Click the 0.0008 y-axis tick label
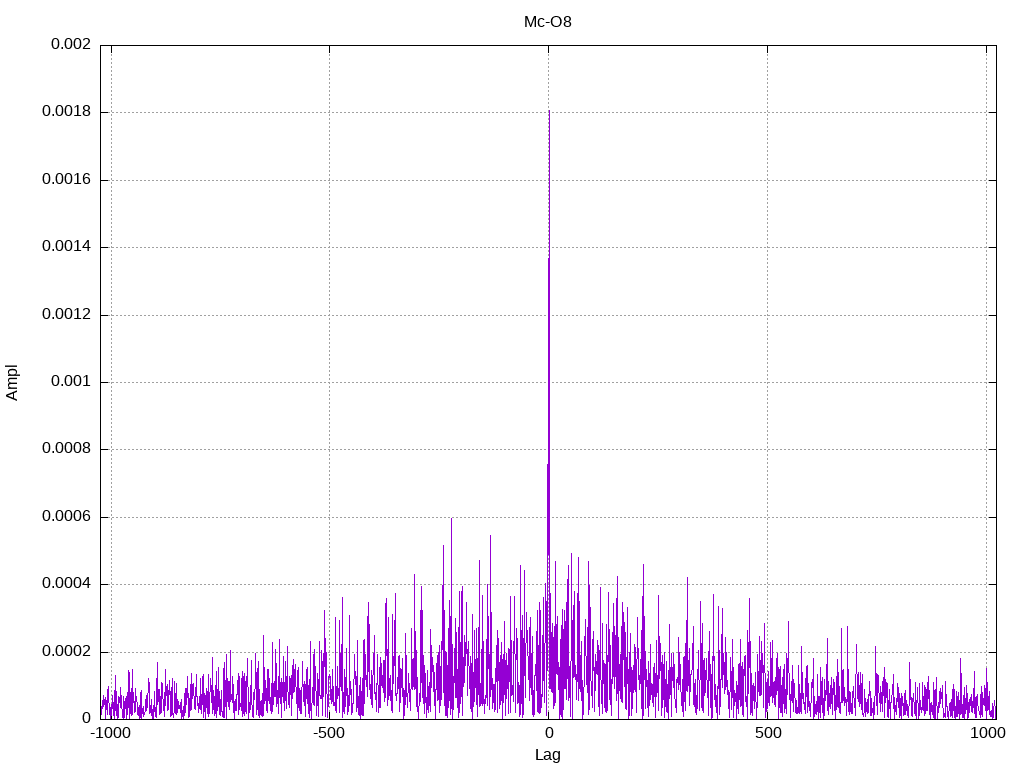 pos(66,449)
